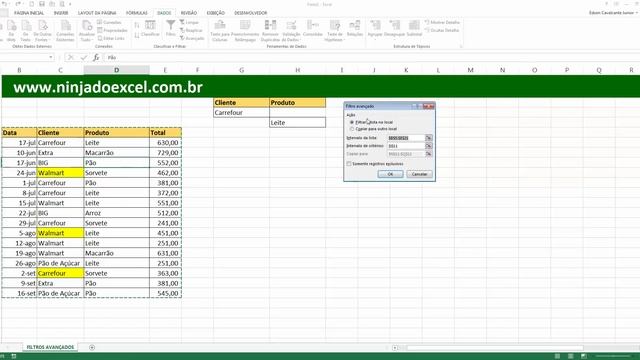Open the Name Box dropdown arrow
Screen dimensions: 640x360
[x=51, y=58]
